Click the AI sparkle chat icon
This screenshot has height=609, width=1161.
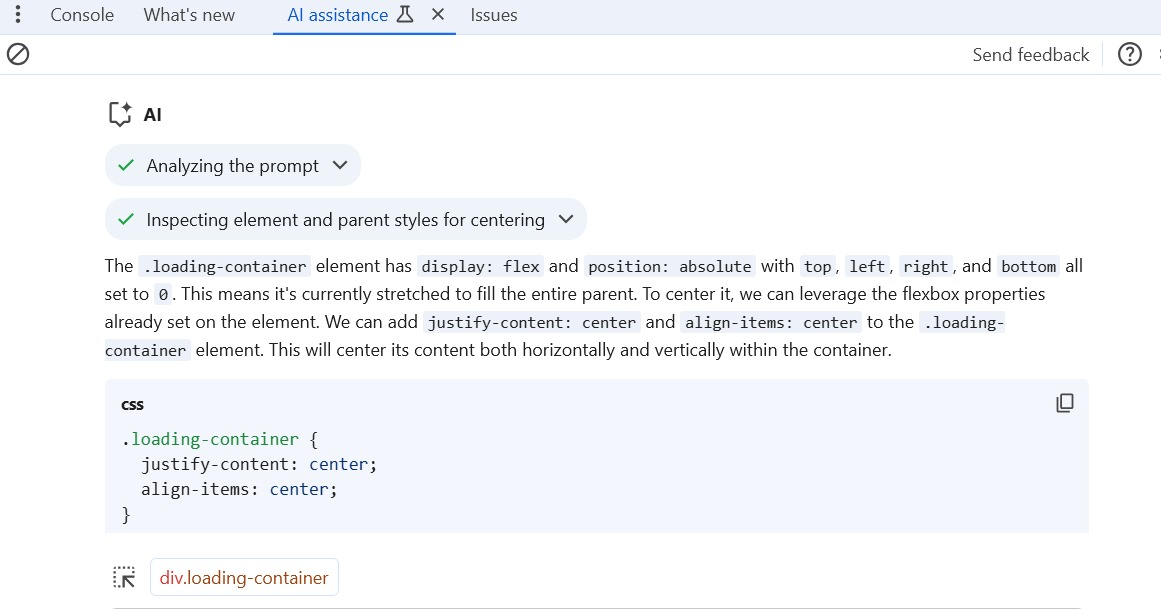pyautogui.click(x=120, y=114)
